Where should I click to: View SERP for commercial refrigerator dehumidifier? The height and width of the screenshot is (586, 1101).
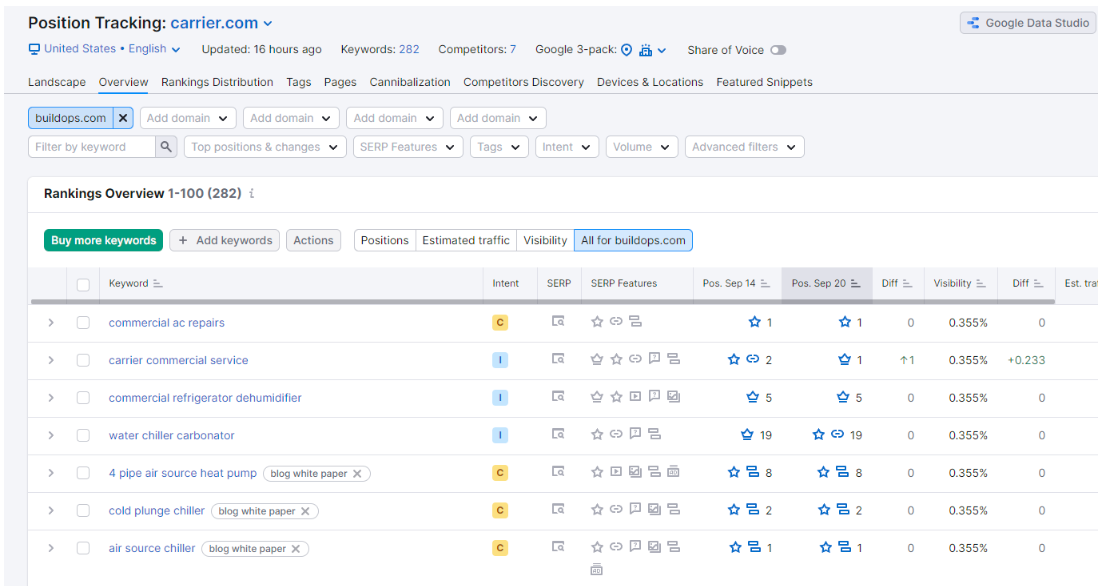558,397
